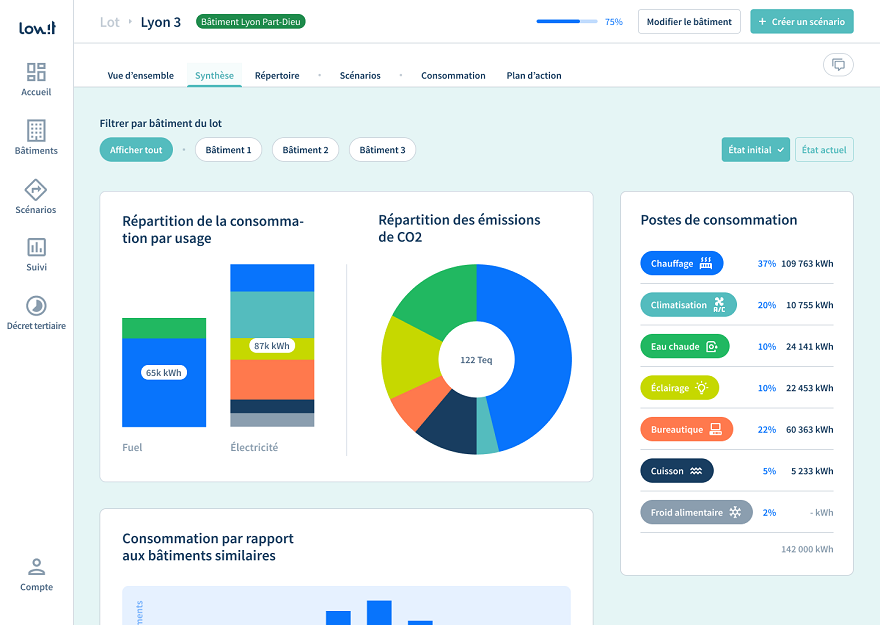Viewport: 880px width, 625px height.
Task: Click Modifier le bâtiment button
Action: [689, 22]
